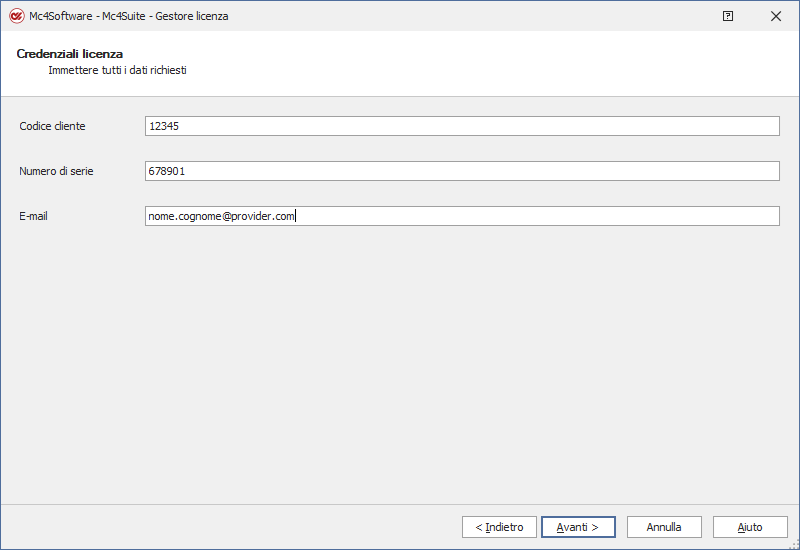Click the Mc4Software logo icon in title bar
The height and width of the screenshot is (550, 800).
(x=16, y=16)
